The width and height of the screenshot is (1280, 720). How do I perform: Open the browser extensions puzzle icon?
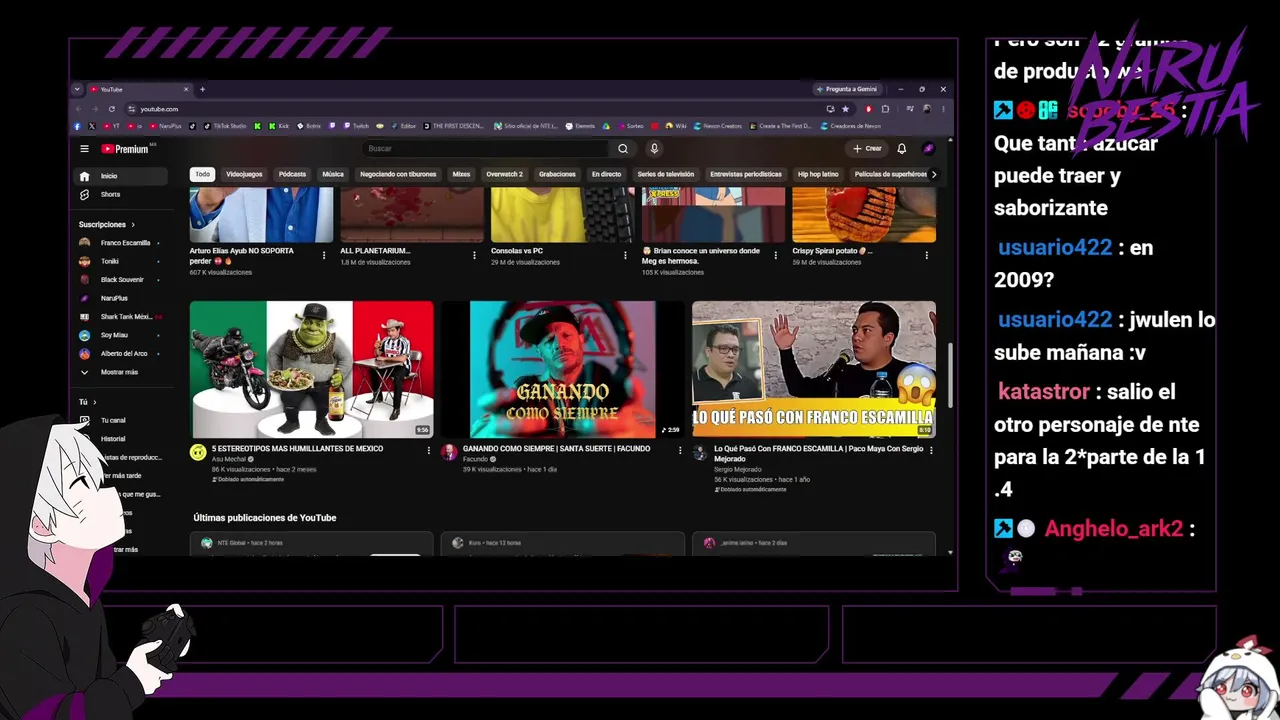[x=885, y=109]
